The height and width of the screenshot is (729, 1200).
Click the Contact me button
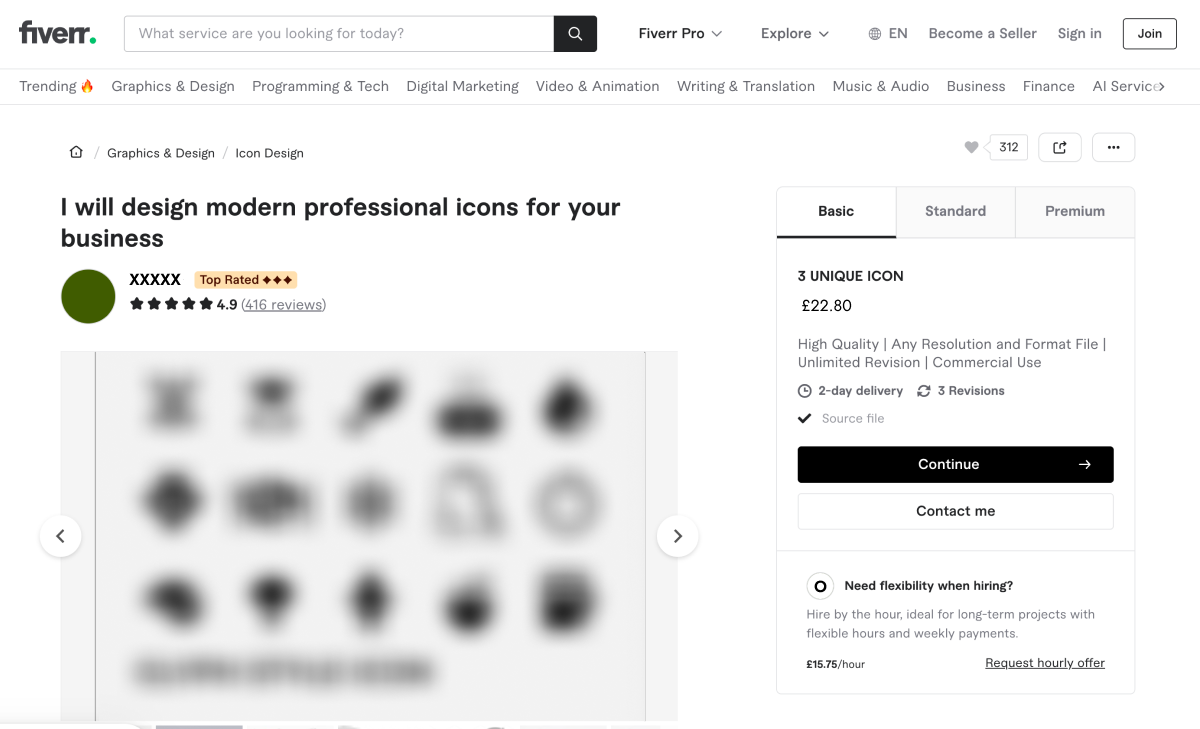[x=955, y=511]
